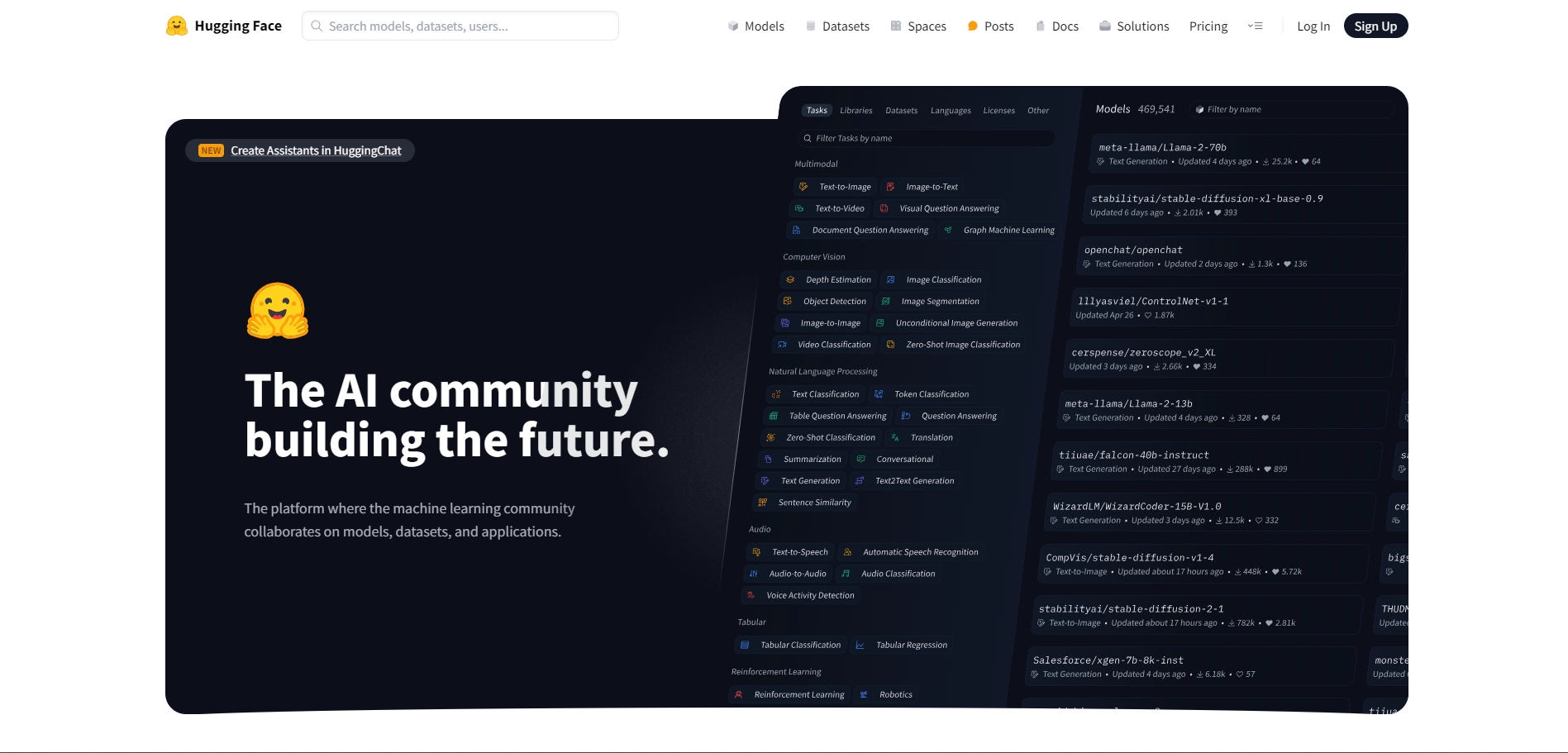This screenshot has width=1568, height=753.
Task: Select the Tasks tab in the preview panel
Action: (817, 111)
